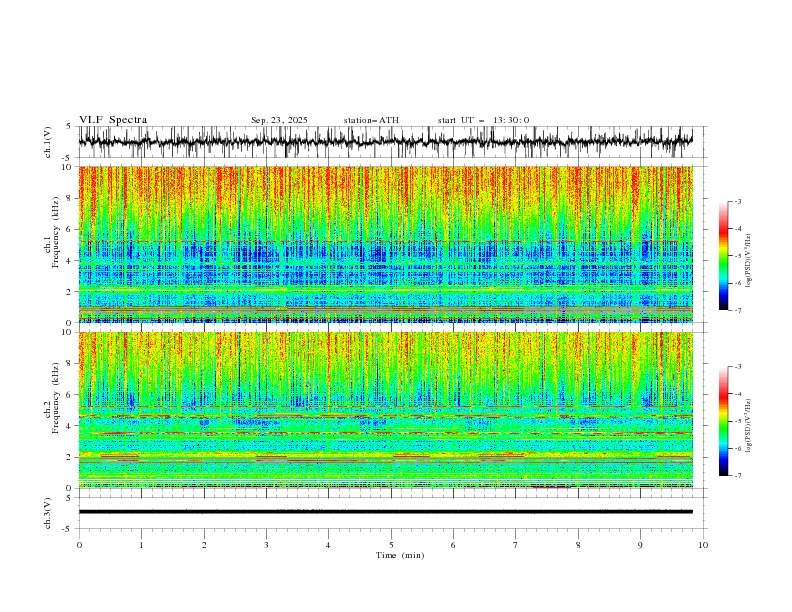The height and width of the screenshot is (612, 792).
Task: Click the "-7" tick on upper color bar
Action: (x=738, y=311)
